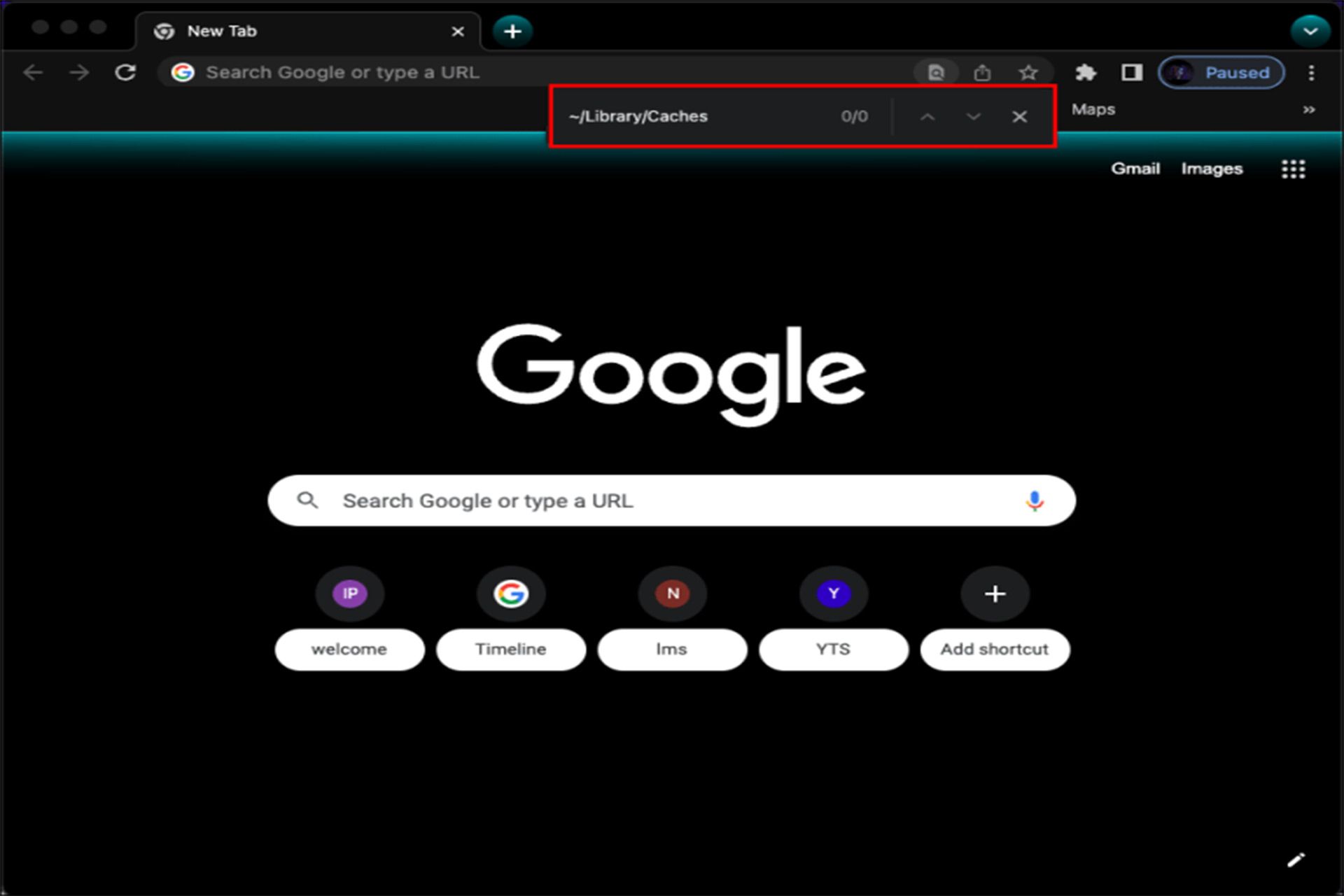Click the Add shortcut plus icon
Image resolution: width=1344 pixels, height=896 pixels.
(x=995, y=594)
